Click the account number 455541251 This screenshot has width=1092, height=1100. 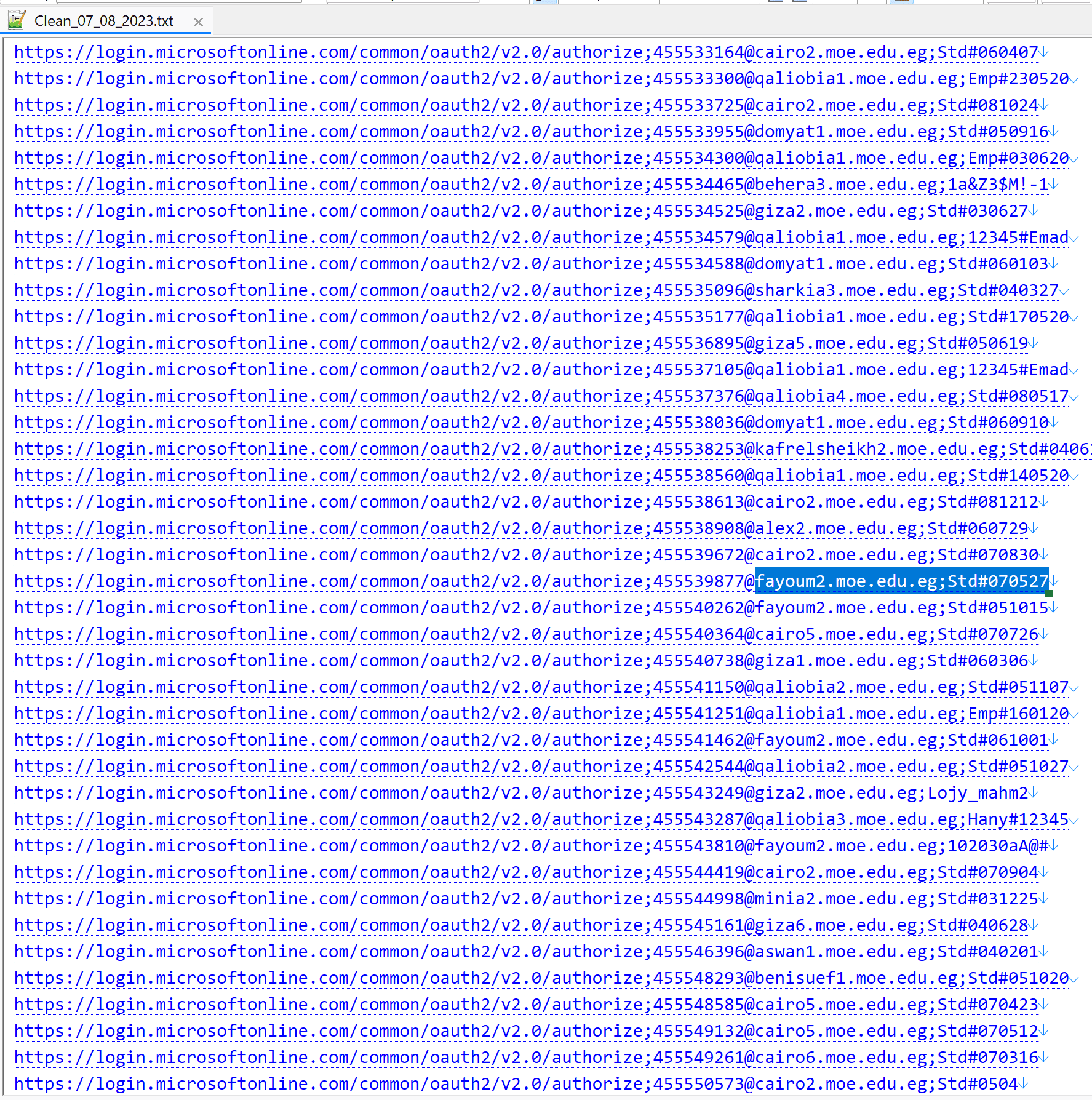click(x=699, y=714)
